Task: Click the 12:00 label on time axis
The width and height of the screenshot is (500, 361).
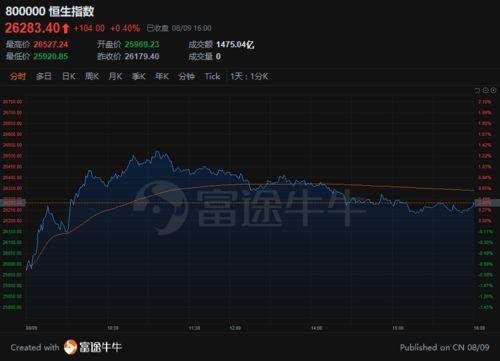Action: click(235, 328)
